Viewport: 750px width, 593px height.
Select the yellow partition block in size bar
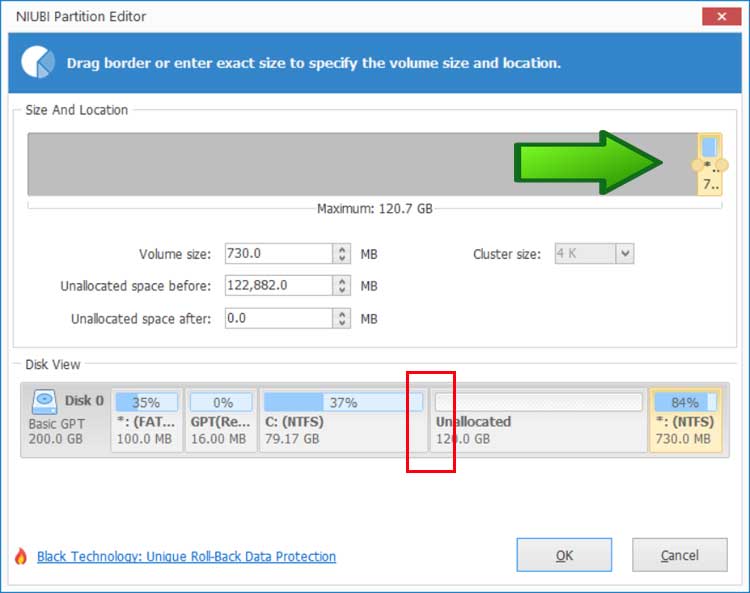(709, 164)
